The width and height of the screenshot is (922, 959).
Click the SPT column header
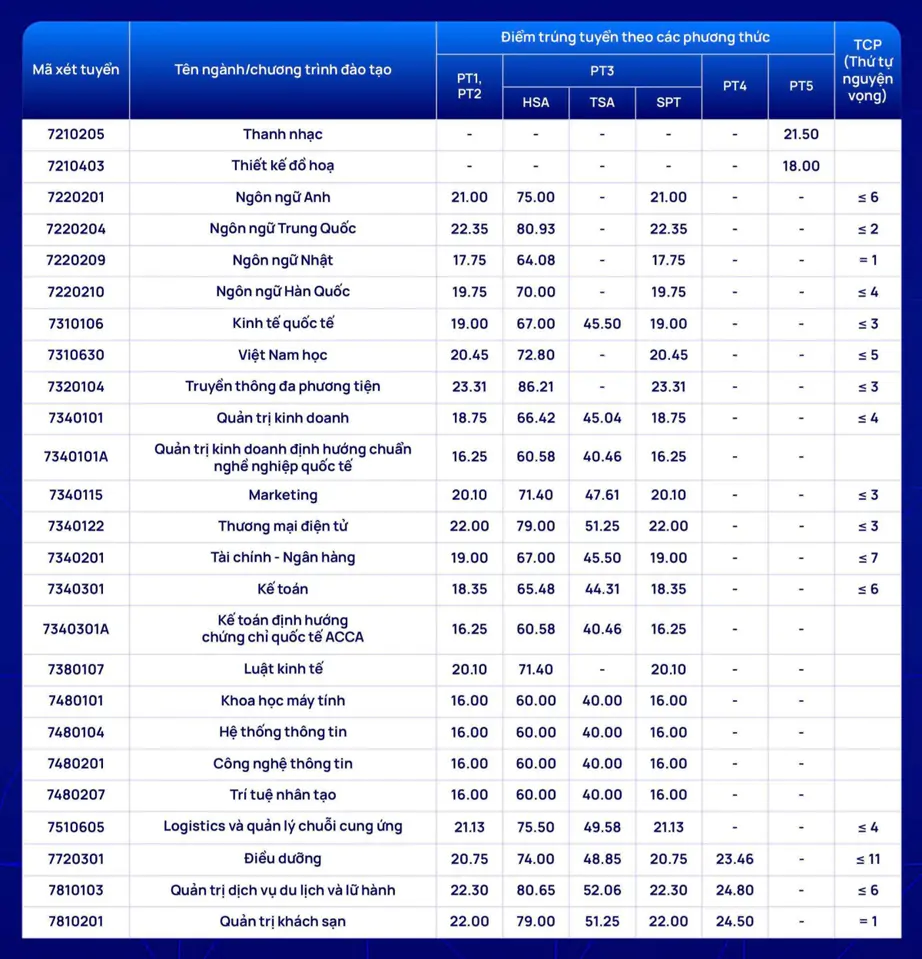[x=668, y=103]
